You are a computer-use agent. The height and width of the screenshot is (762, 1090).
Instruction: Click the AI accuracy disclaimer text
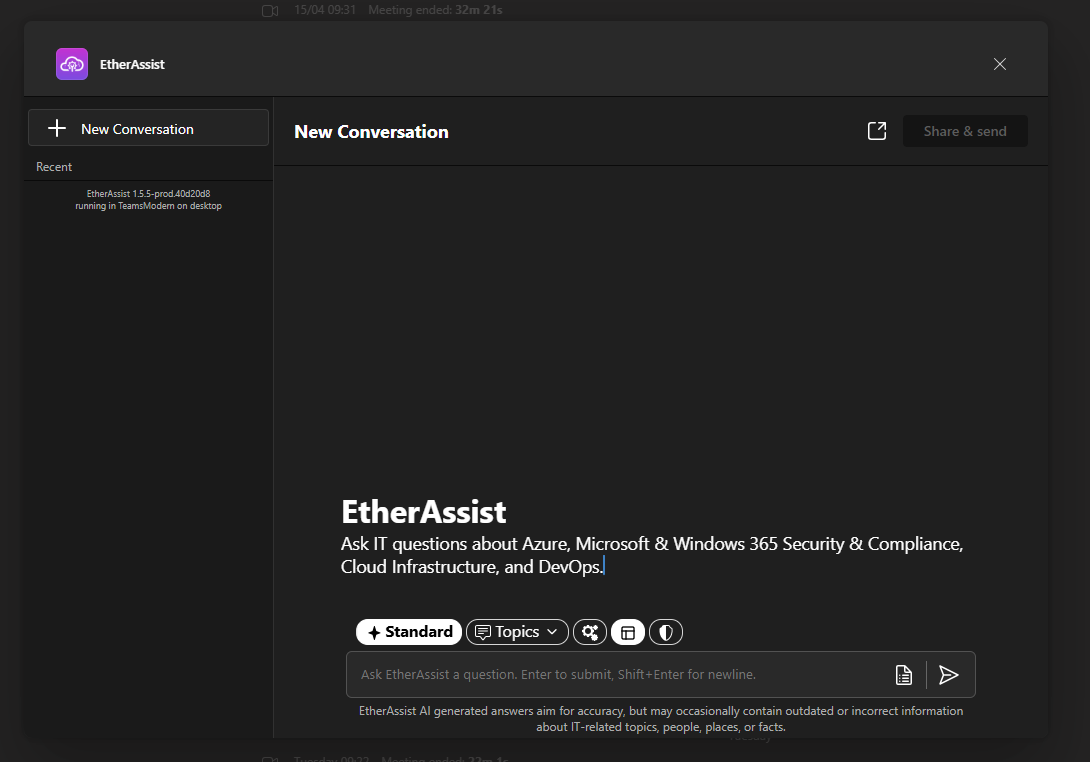coord(661,719)
